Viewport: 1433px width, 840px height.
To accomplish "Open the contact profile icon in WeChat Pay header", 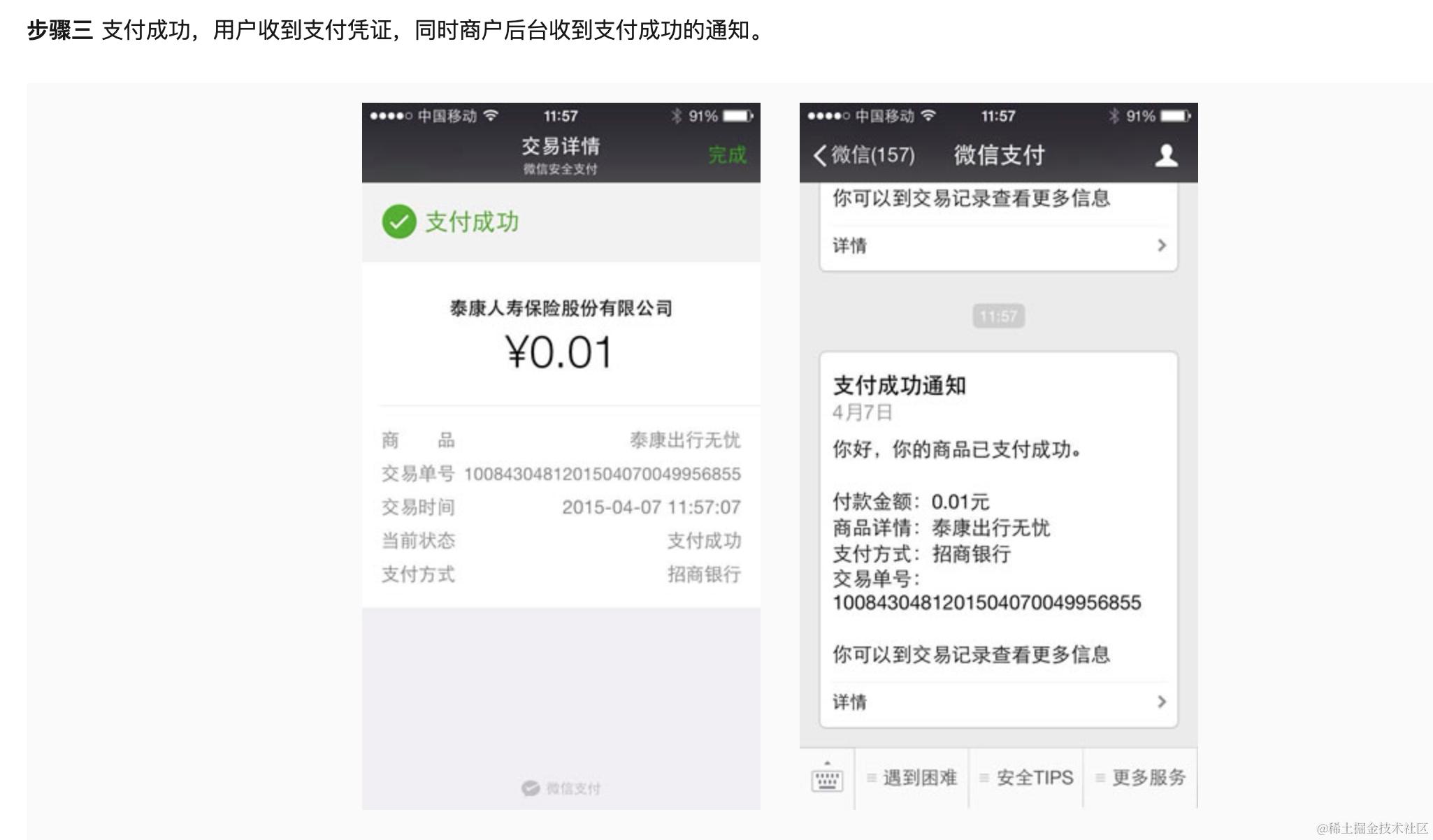I will point(1166,155).
